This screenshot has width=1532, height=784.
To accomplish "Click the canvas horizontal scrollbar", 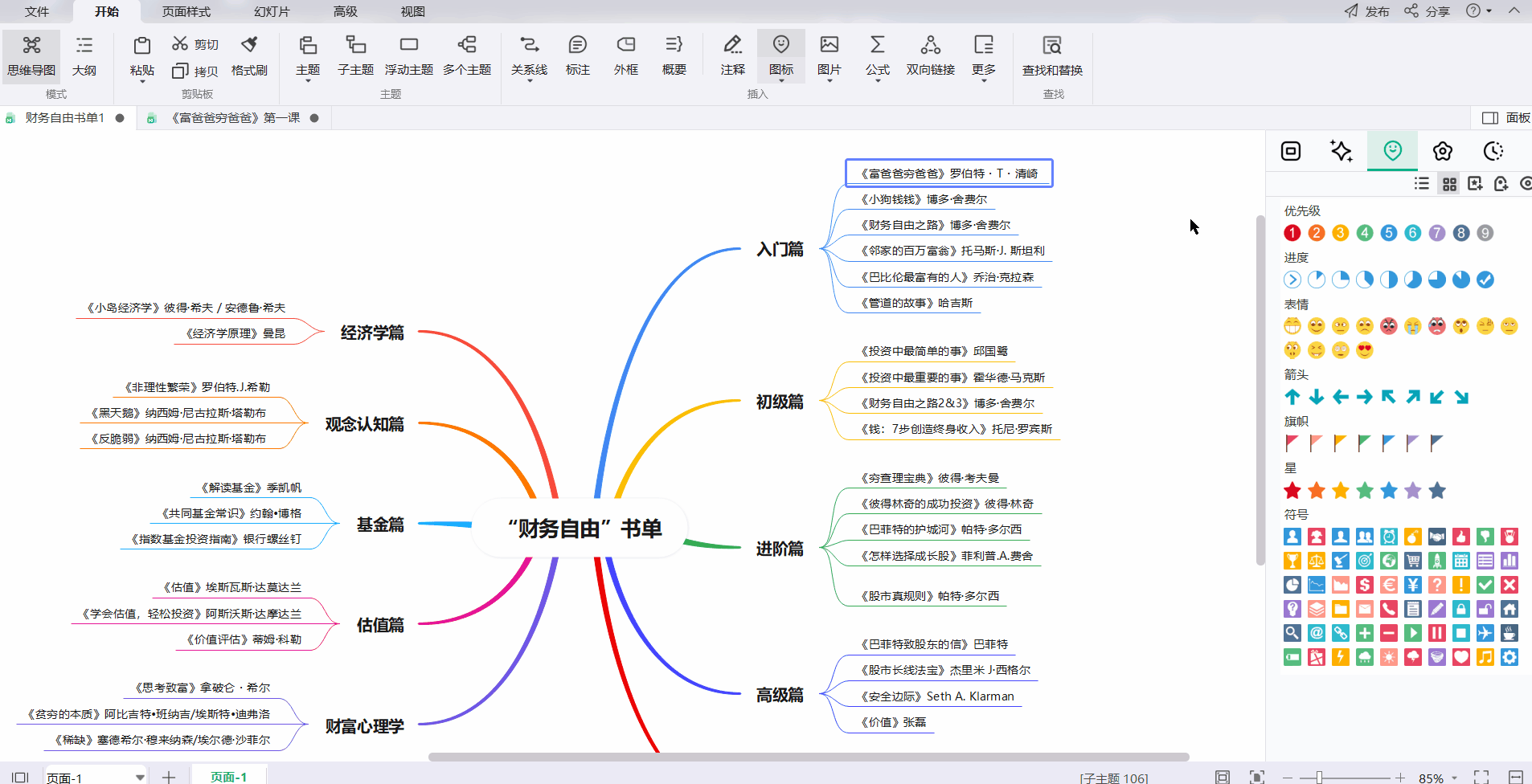I will pos(809,757).
